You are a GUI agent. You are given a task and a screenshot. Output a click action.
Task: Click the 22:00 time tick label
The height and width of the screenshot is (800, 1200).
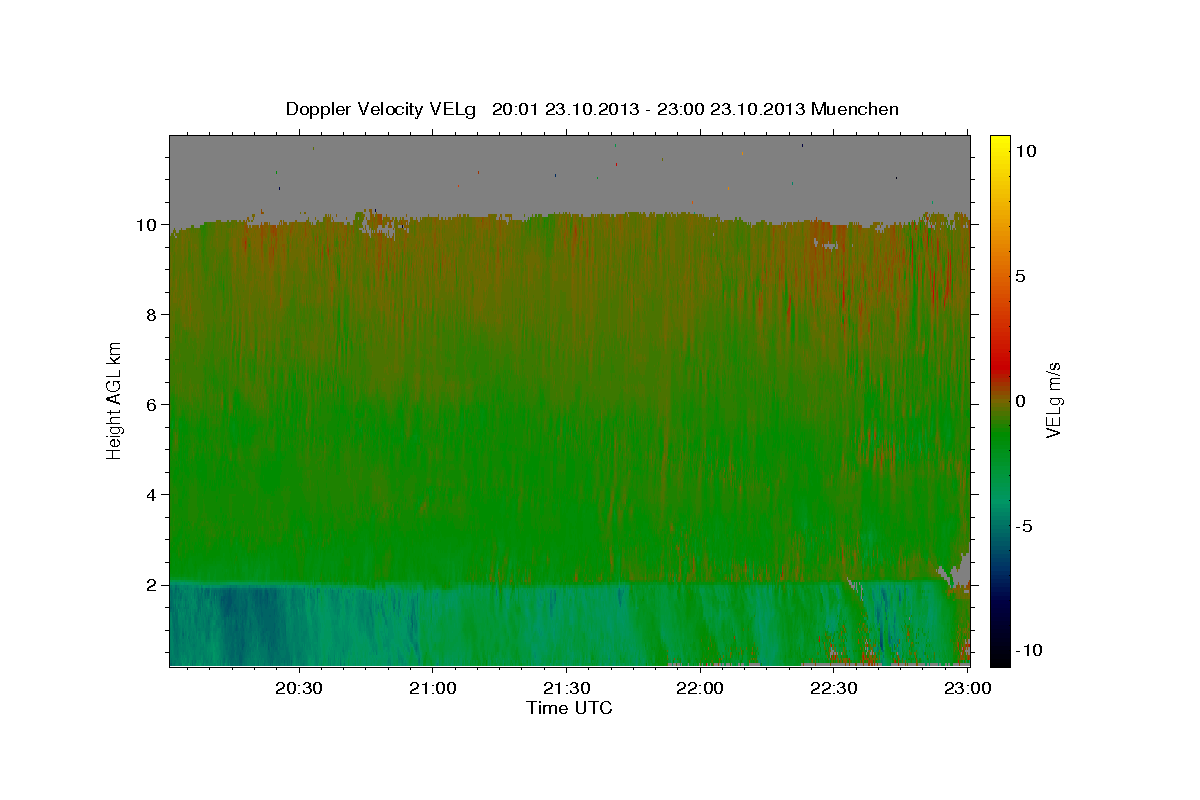(700, 688)
